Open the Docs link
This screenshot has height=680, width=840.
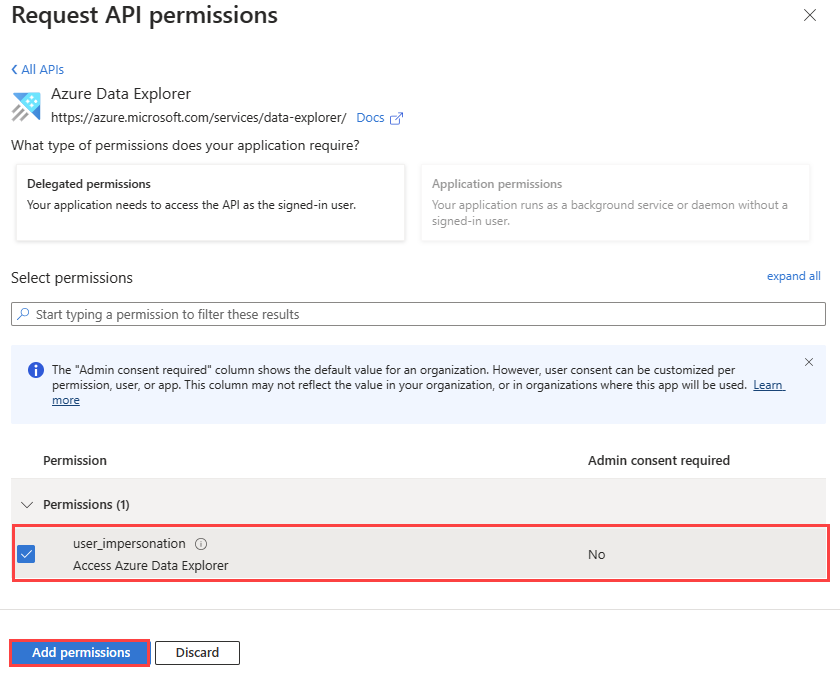tap(370, 118)
